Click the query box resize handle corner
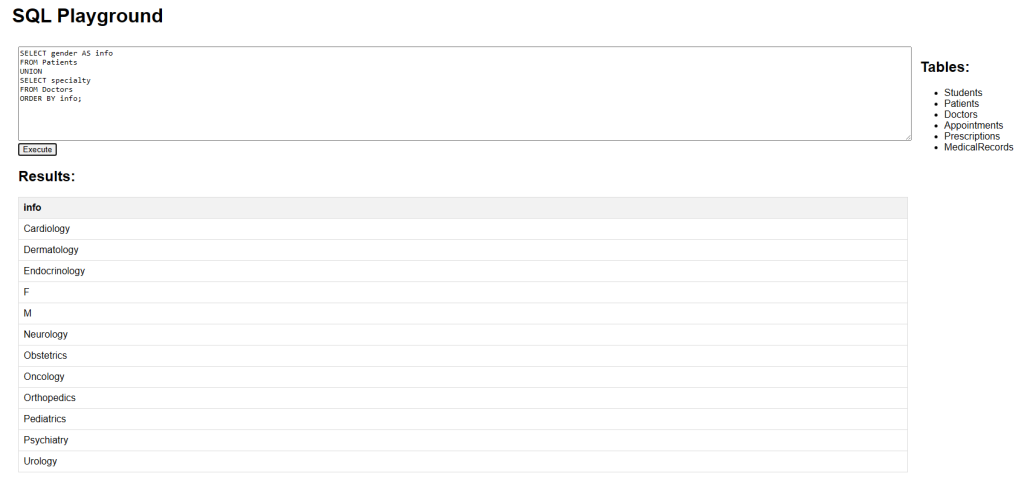 907,137
